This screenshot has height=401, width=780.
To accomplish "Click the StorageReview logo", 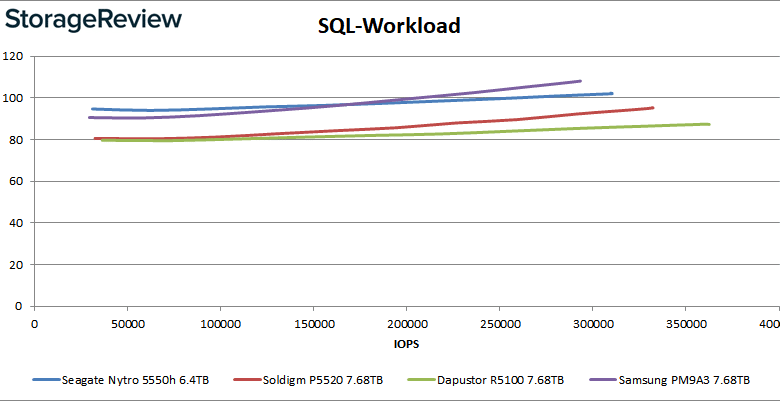I will point(94,20).
